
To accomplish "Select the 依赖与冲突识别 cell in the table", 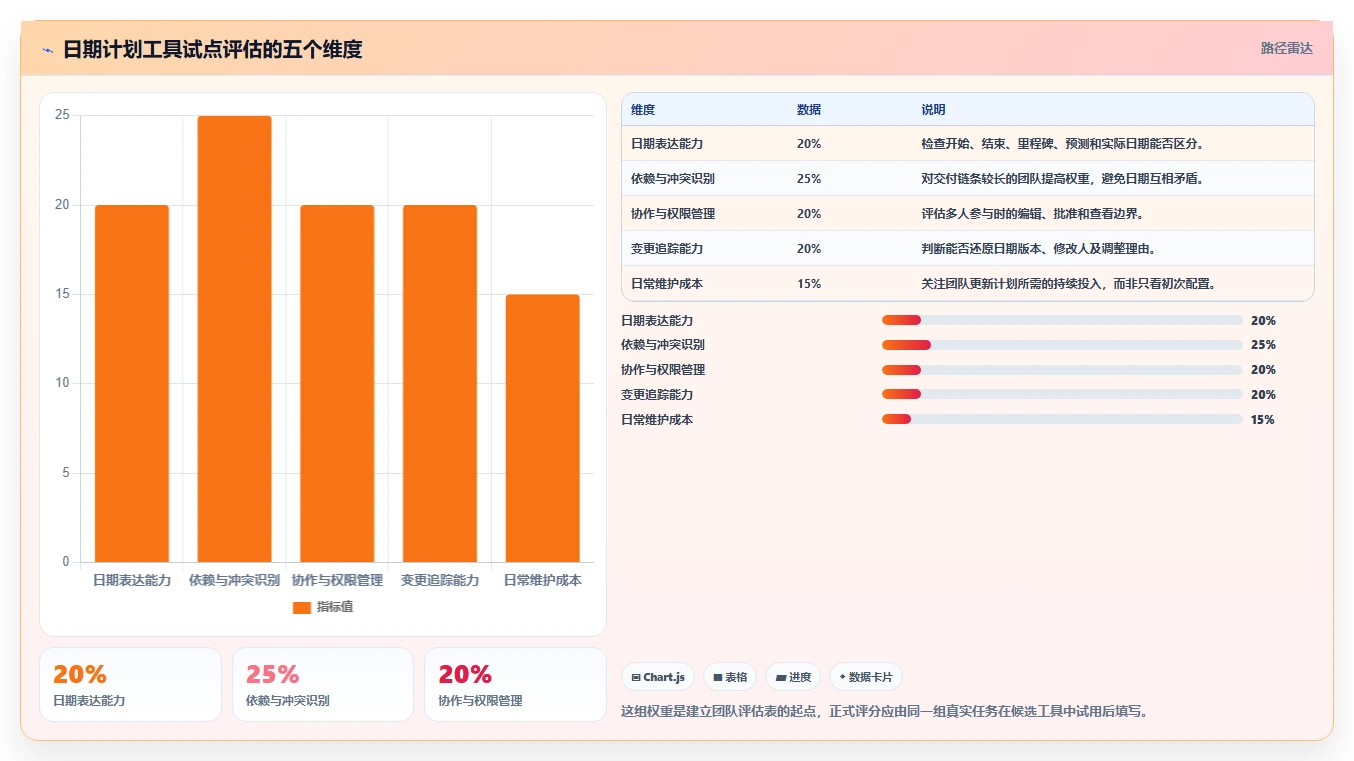I will [x=704, y=178].
